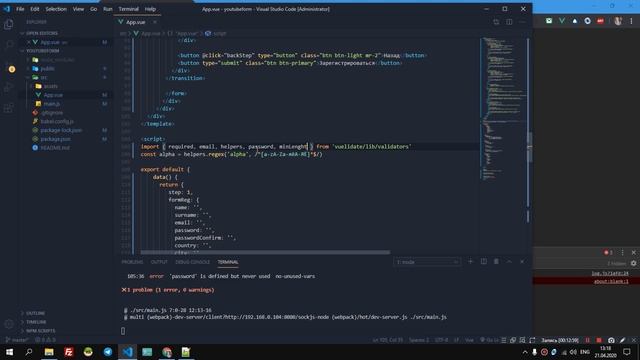The height and width of the screenshot is (360, 640).
Task: Open the Terminal menu
Action: coord(129,9)
